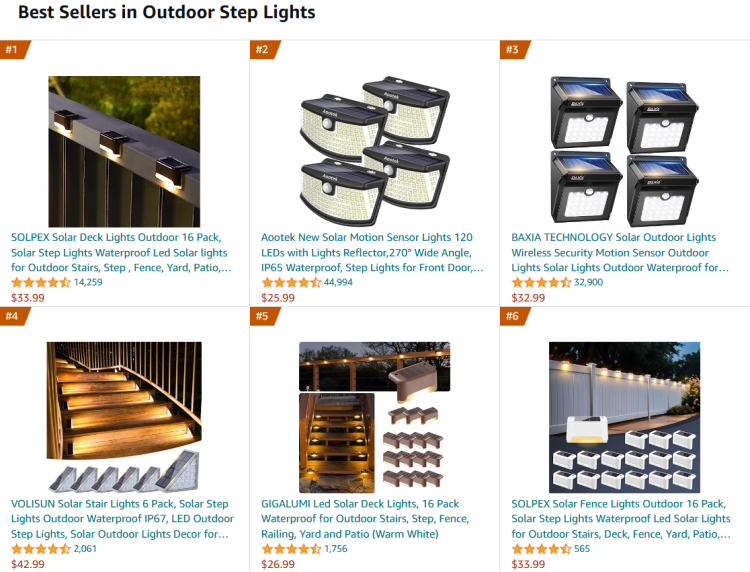The height and width of the screenshot is (572, 750).
Task: Click the star rating beside 14,259 reviews
Action: tap(41, 283)
